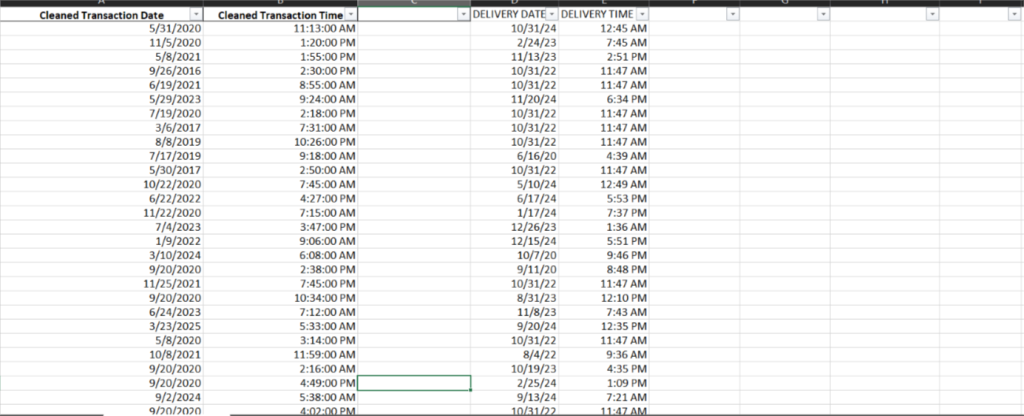Screen dimensions: 1024x416
Task: Select the empty cell beside 4:49:00 PM
Action: [414, 383]
